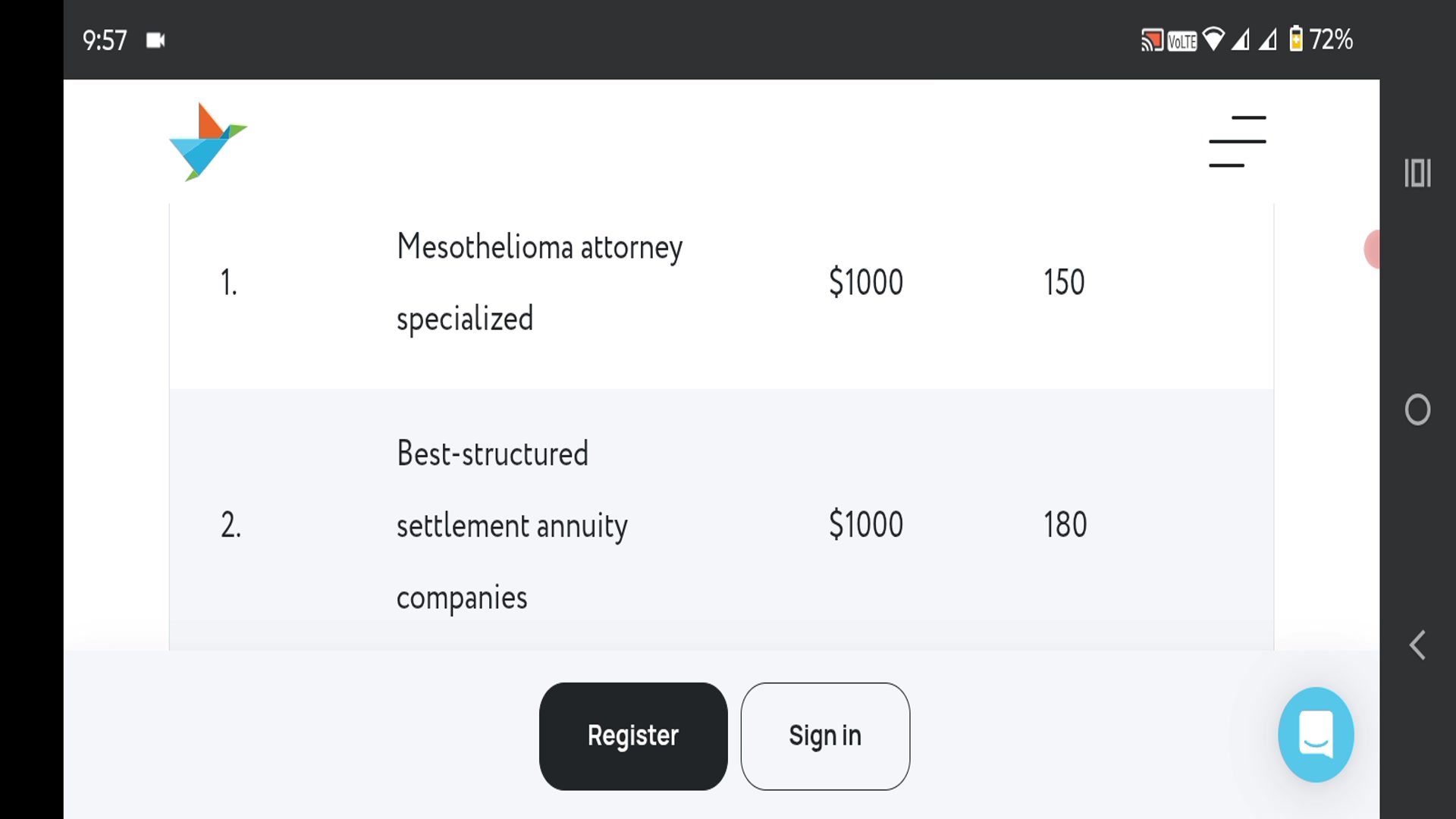This screenshot has height=819, width=1456.
Task: Click the paper bird logo
Action: point(208,141)
